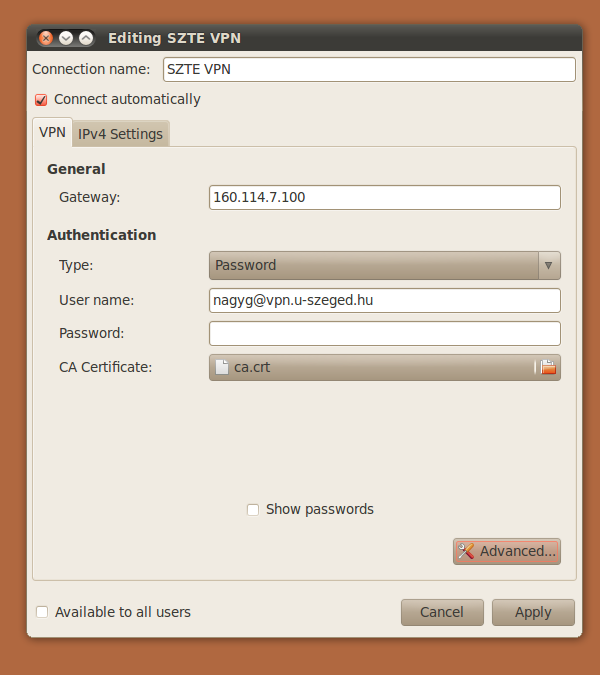Minimize the Editing SZTE VPN window

coord(66,38)
